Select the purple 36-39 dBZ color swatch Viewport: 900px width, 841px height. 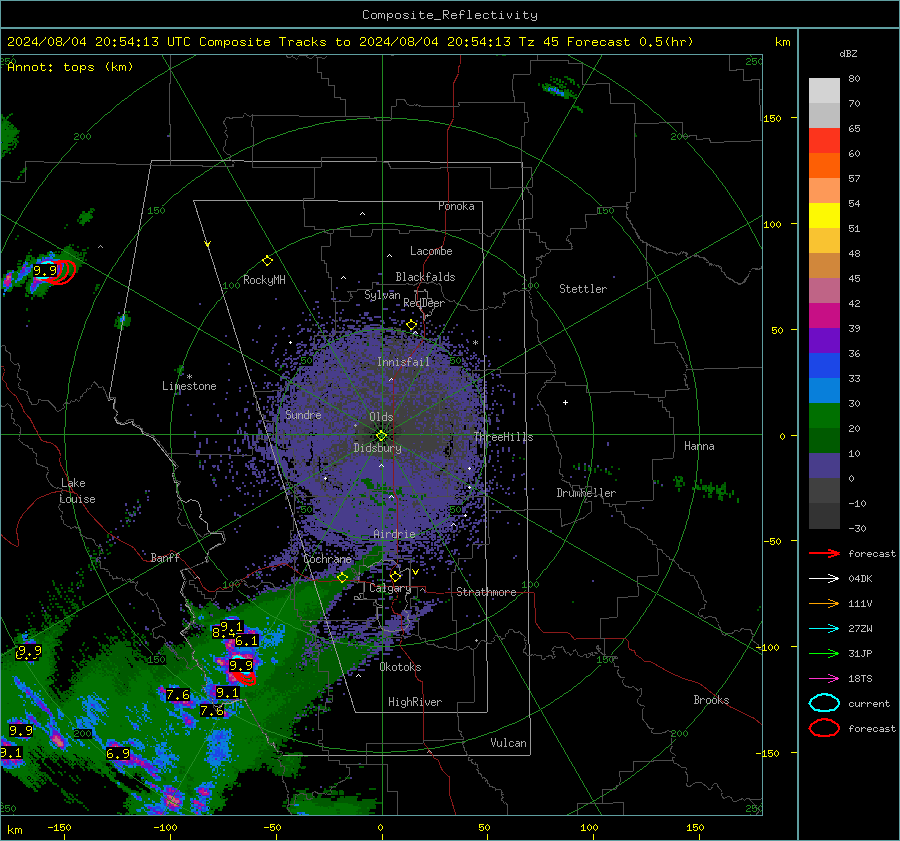click(x=824, y=341)
